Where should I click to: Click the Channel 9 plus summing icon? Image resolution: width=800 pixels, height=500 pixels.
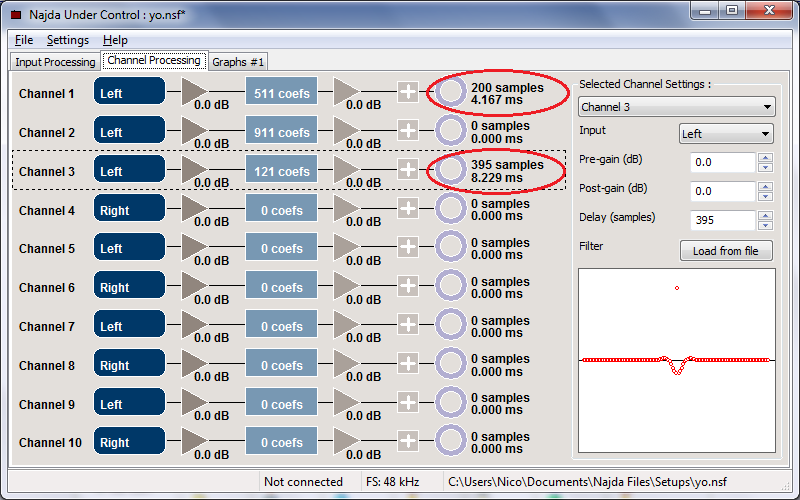(408, 402)
